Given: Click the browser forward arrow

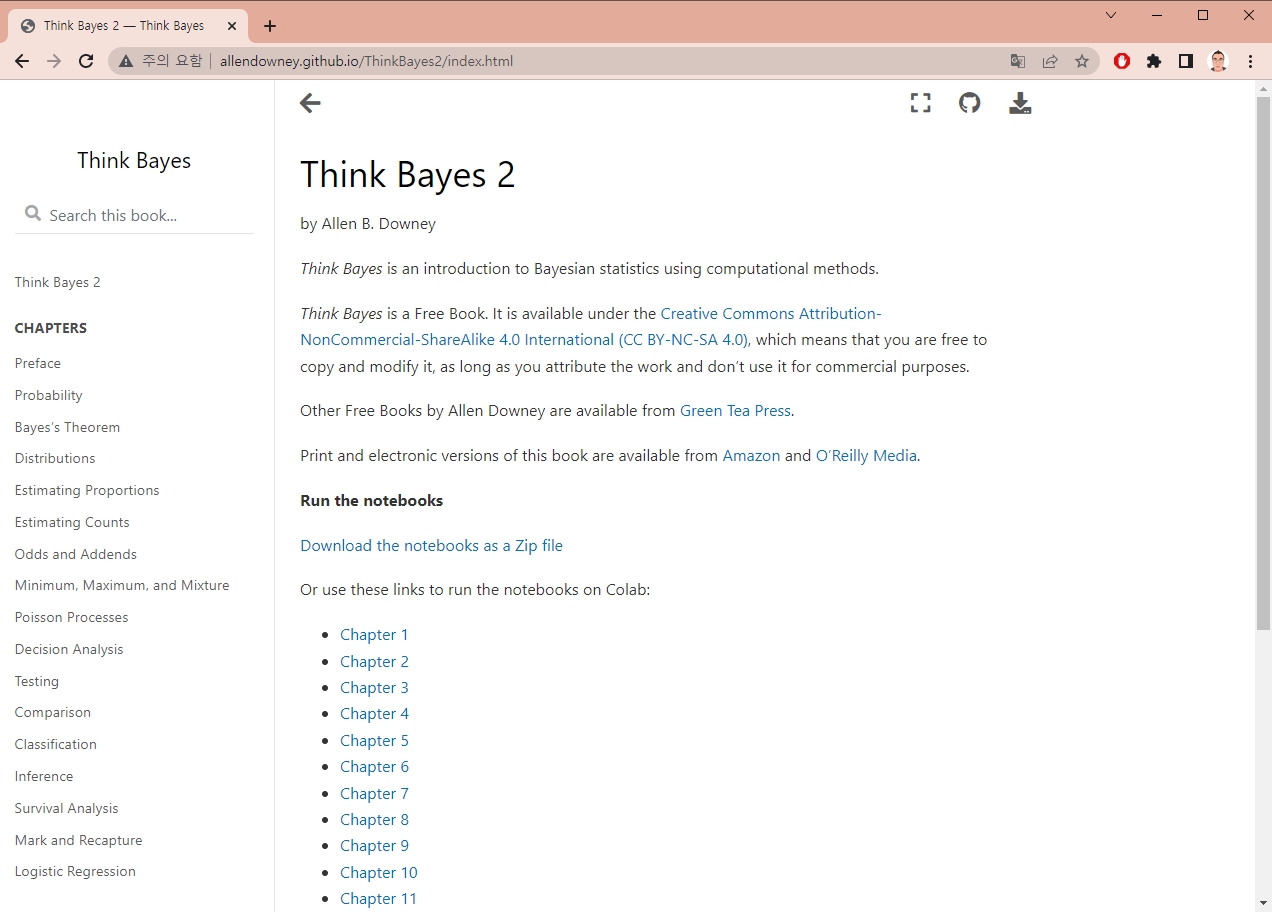Looking at the screenshot, I should [x=54, y=61].
